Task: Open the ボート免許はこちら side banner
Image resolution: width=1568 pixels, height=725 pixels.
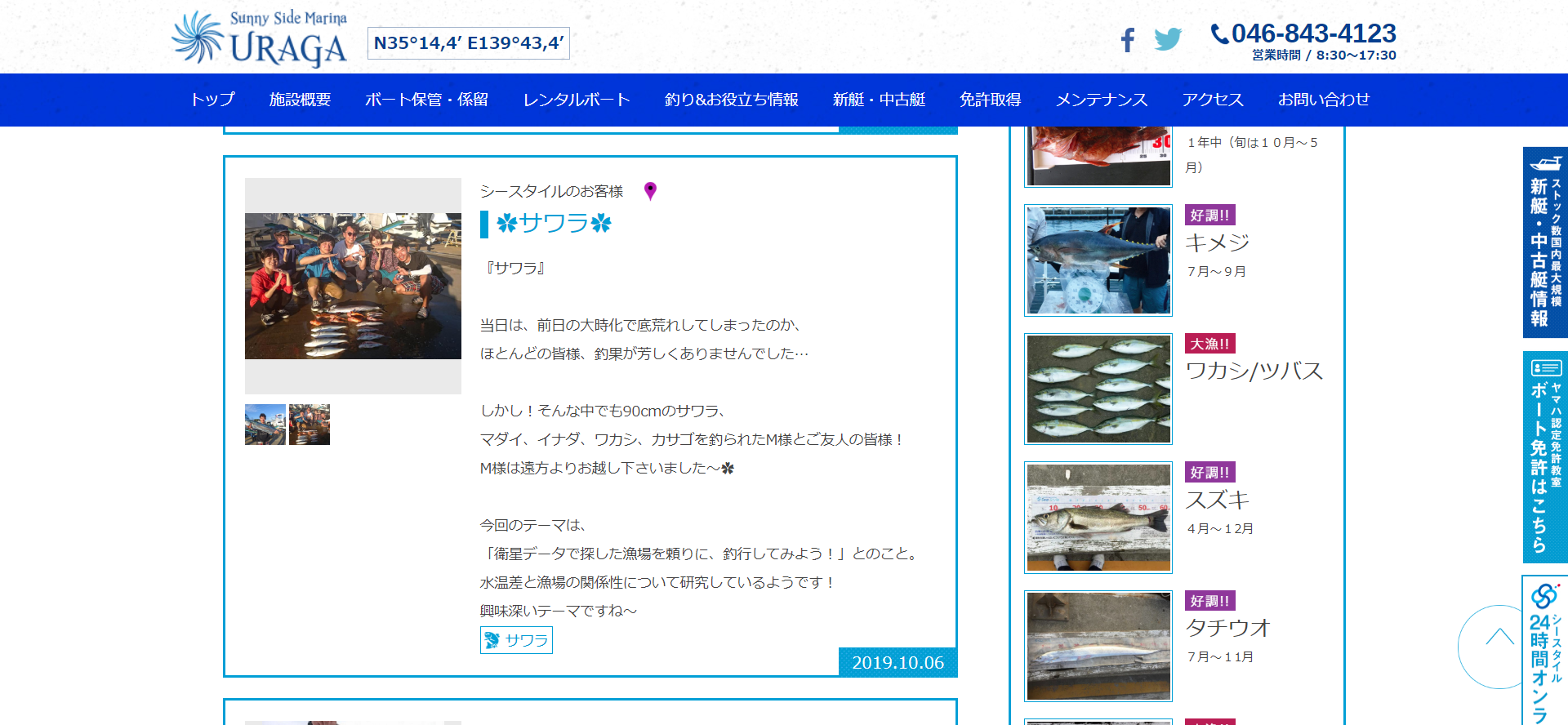Action: (1545, 457)
